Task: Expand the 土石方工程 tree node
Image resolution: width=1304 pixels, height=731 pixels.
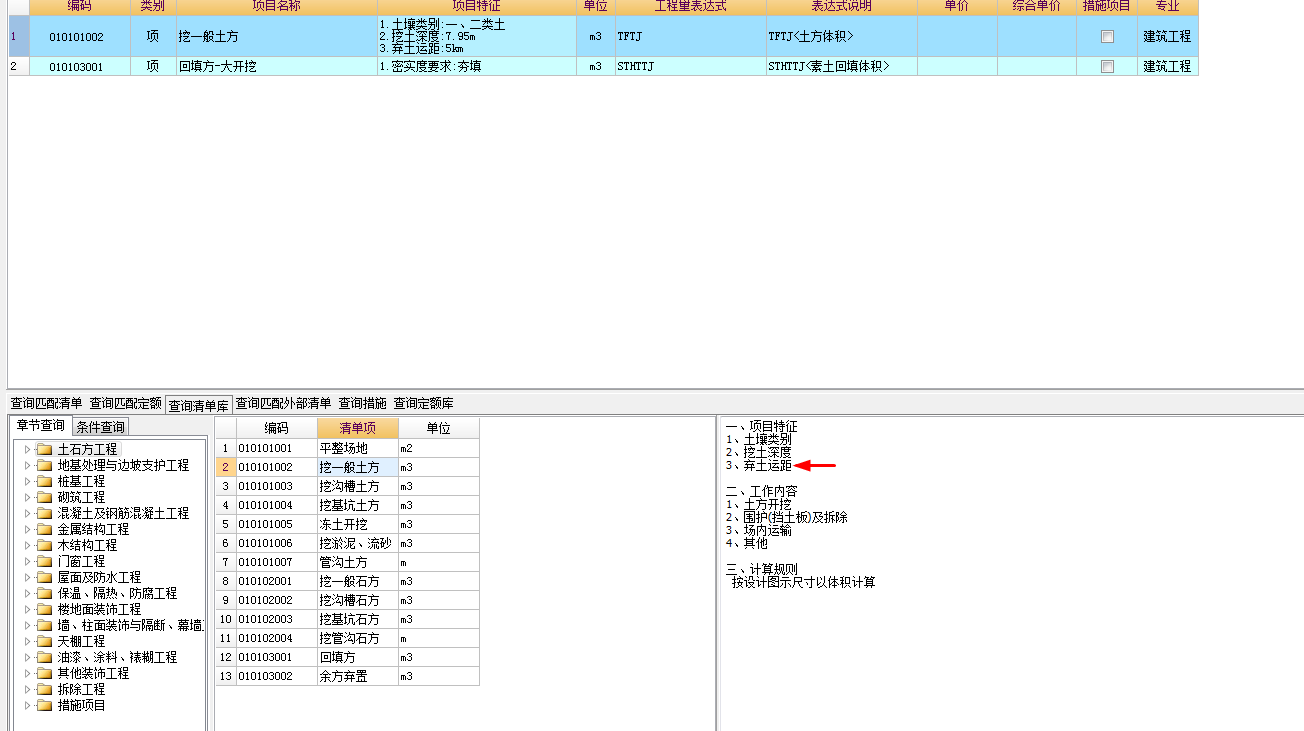Action: pos(28,449)
